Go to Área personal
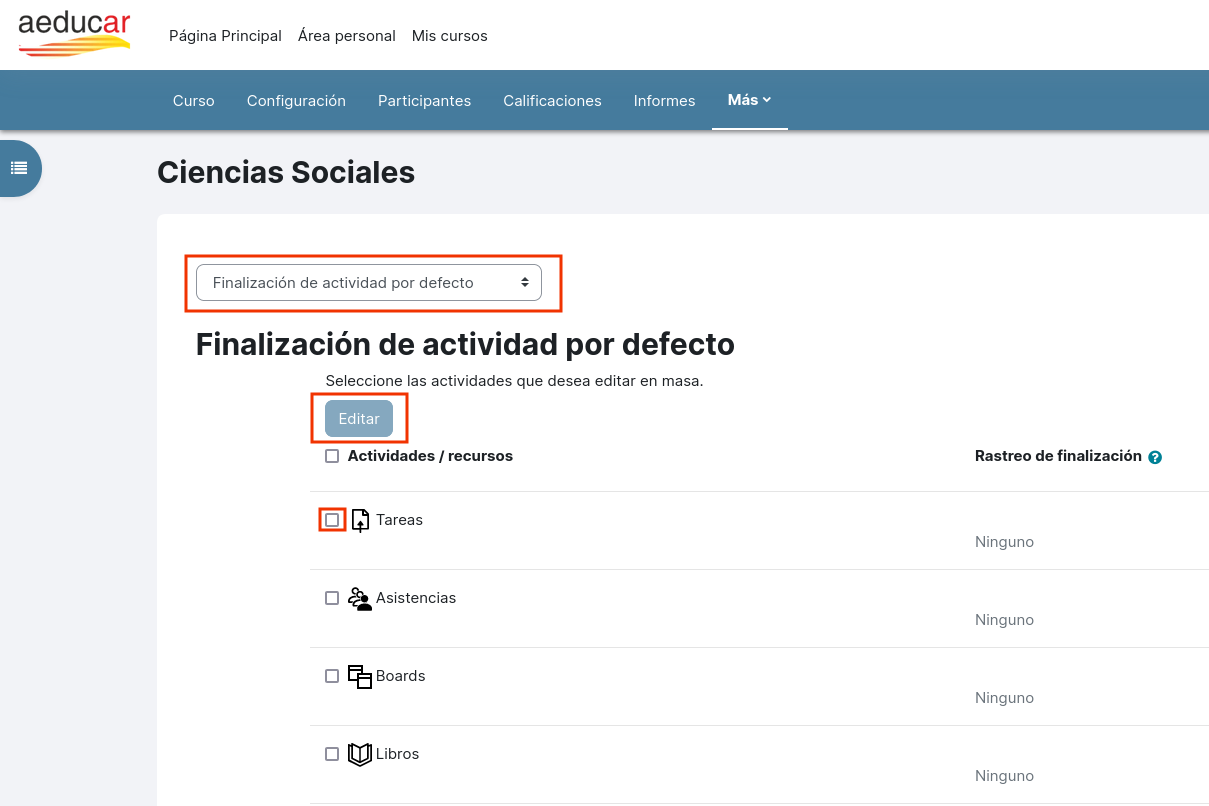Screen dimensions: 1209x806 [x=347, y=36]
